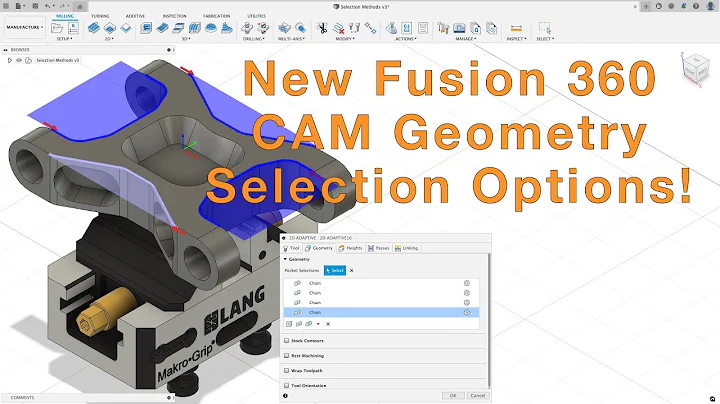Open the data panel grid icon

coord(6,6)
